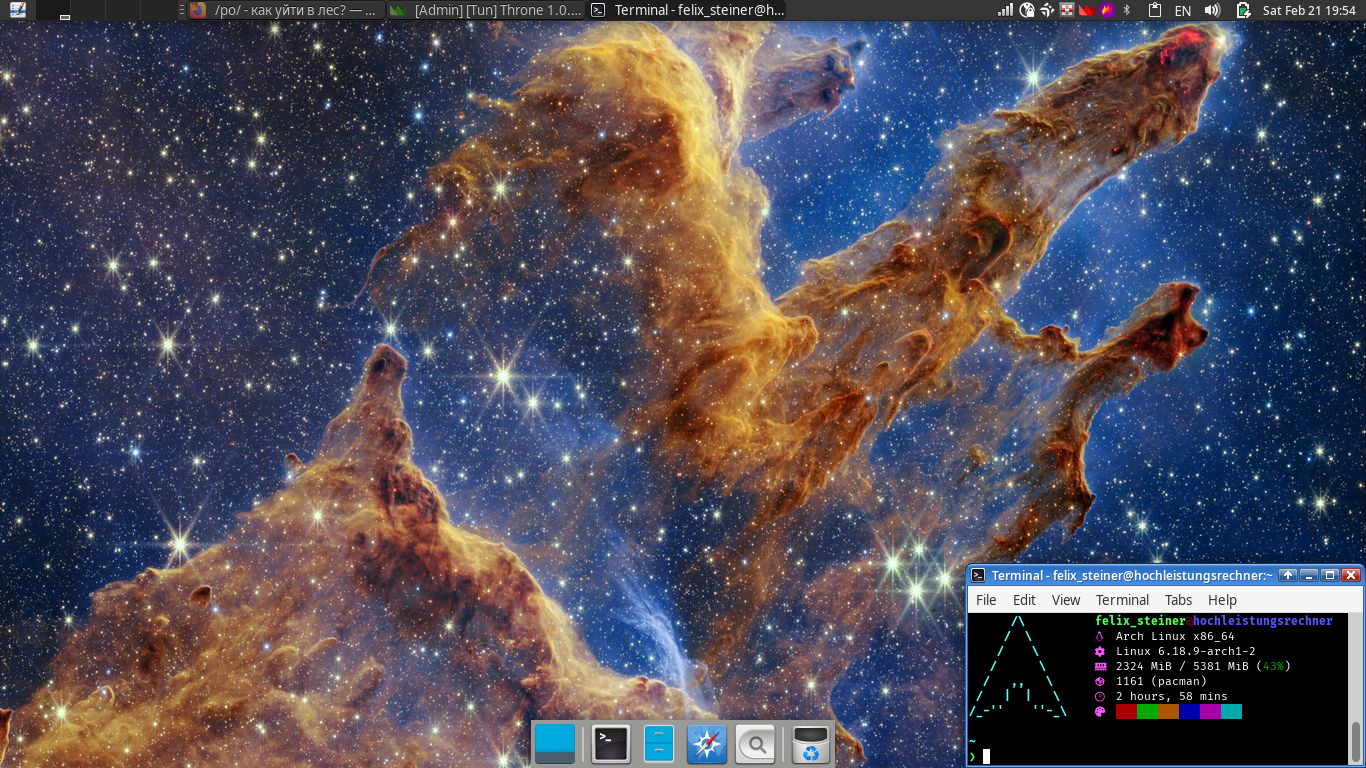Click the Terminal's vertical scrollbar handle

(1356, 741)
